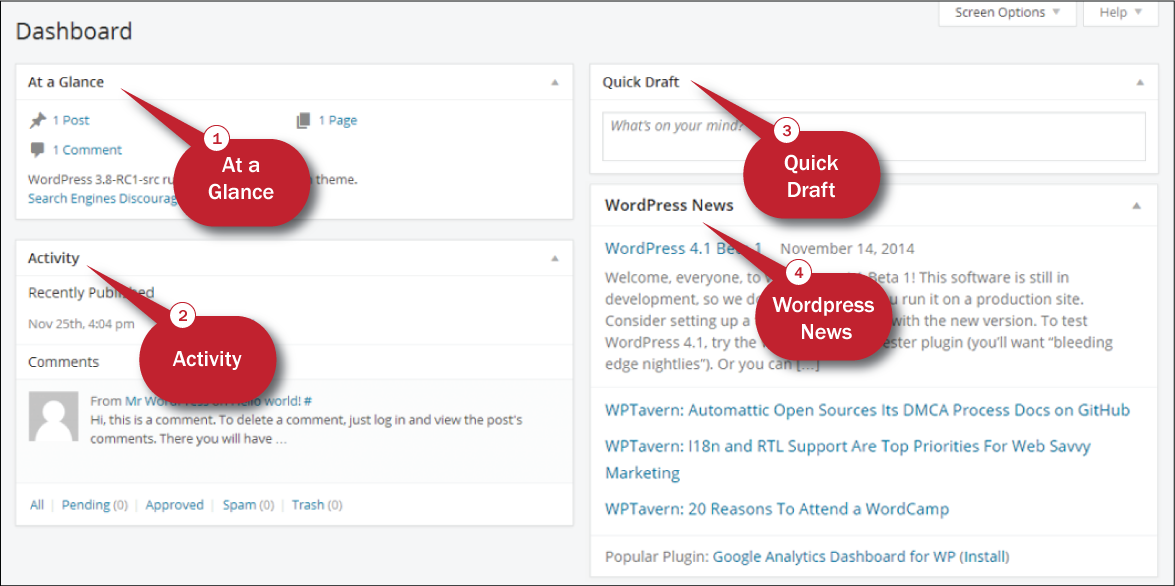Click the commenter avatar thumbnail
This screenshot has width=1175, height=586.
pyautogui.click(x=53, y=416)
